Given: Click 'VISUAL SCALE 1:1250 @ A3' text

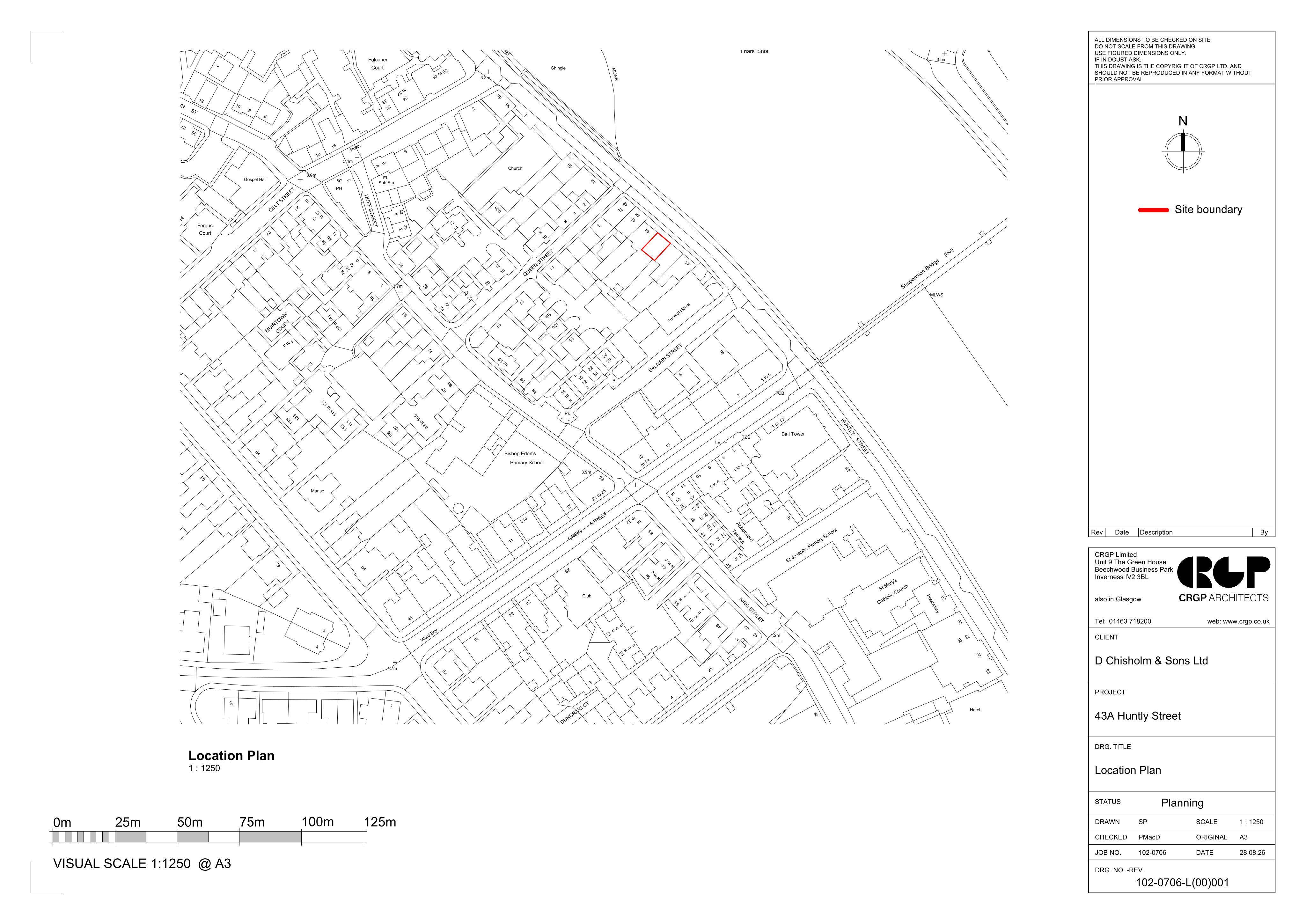Looking at the screenshot, I should (142, 864).
